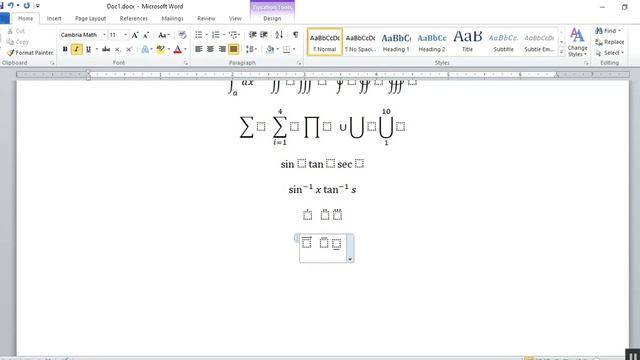Decrease the paragraph indent

(253, 35)
